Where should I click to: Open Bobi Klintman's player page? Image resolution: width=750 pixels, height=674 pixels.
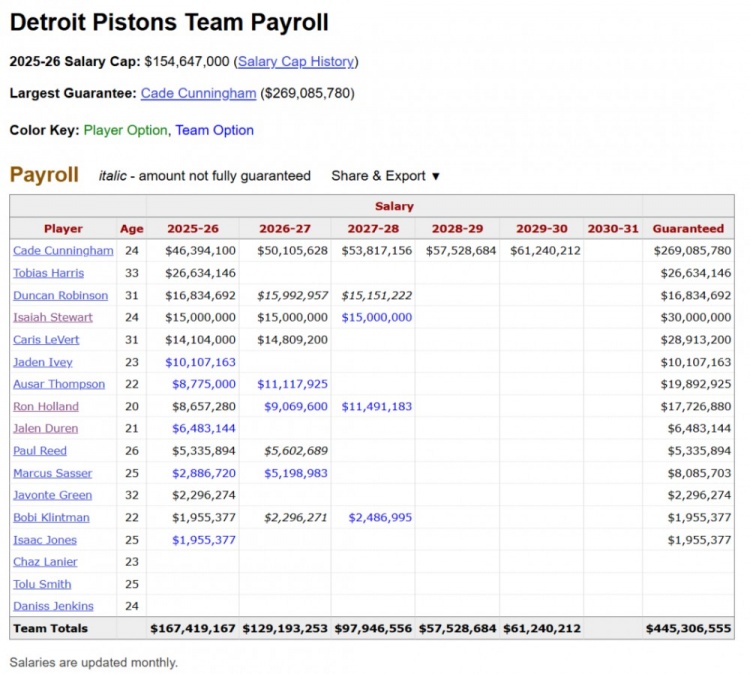pyautogui.click(x=51, y=518)
